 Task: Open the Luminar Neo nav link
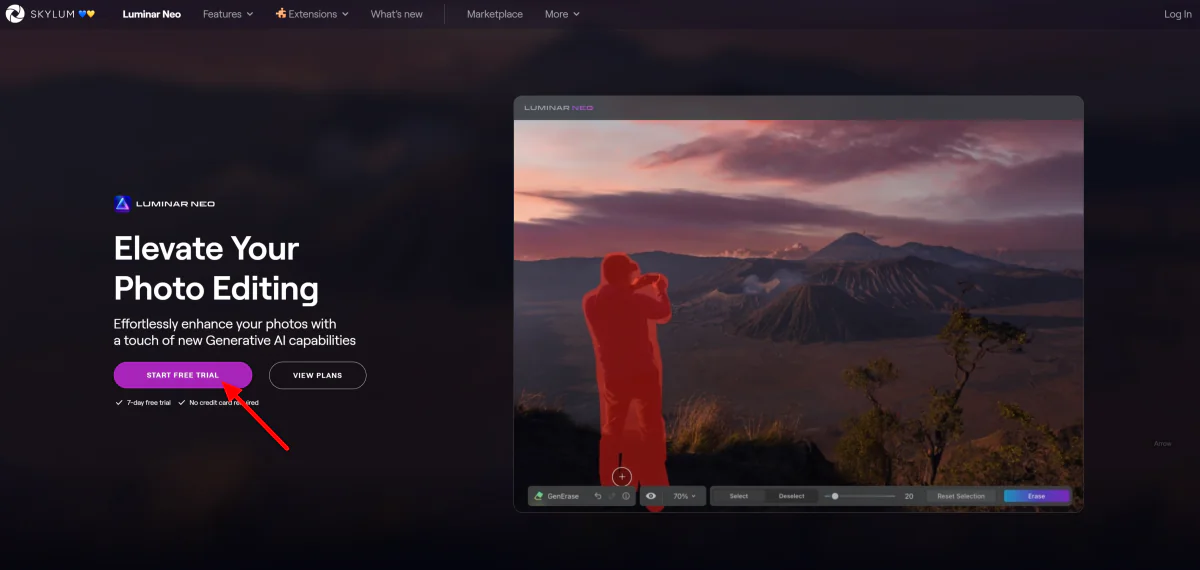(152, 14)
